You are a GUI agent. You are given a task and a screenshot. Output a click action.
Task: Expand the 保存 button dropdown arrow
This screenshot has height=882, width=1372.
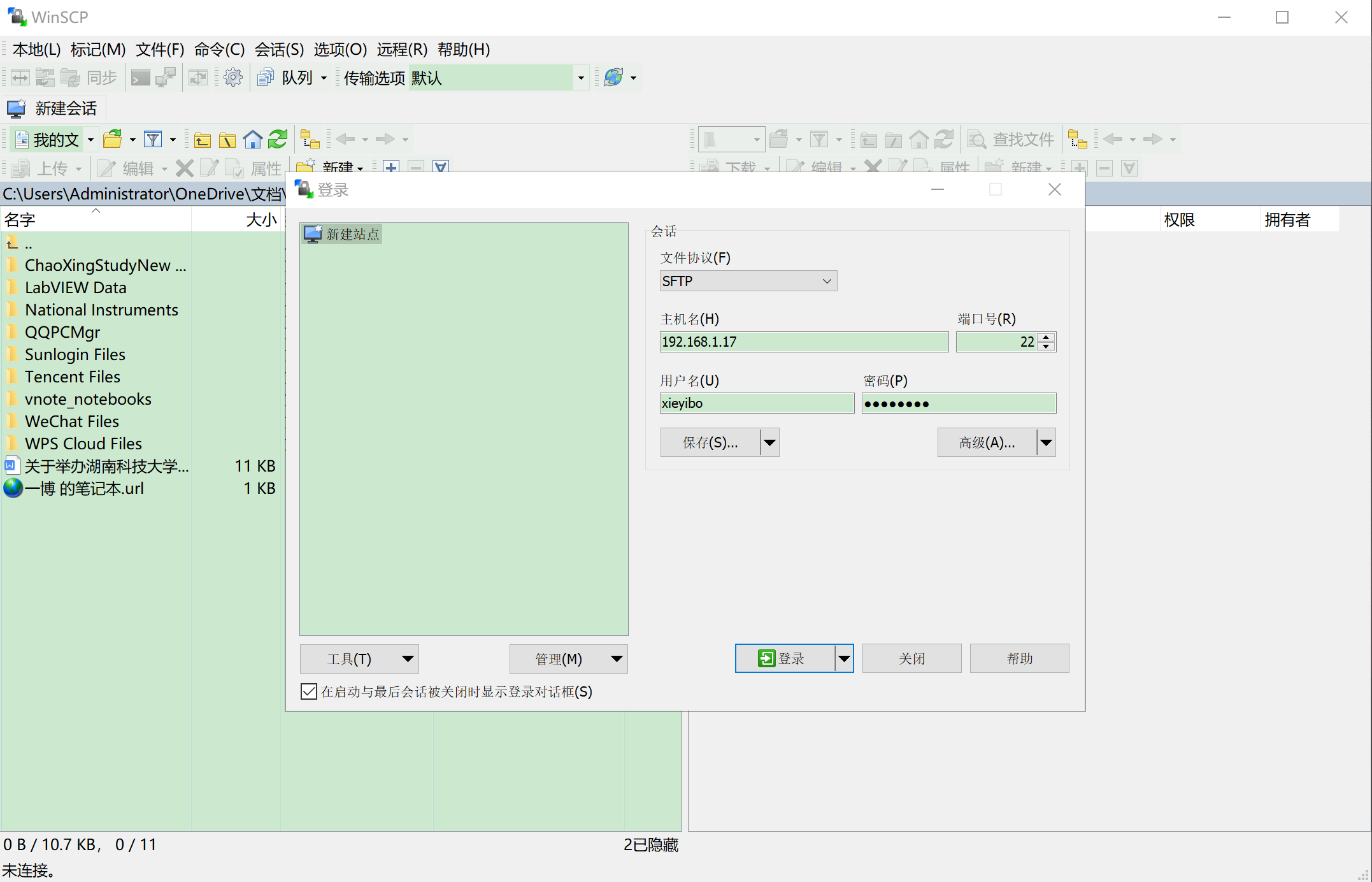pos(770,442)
